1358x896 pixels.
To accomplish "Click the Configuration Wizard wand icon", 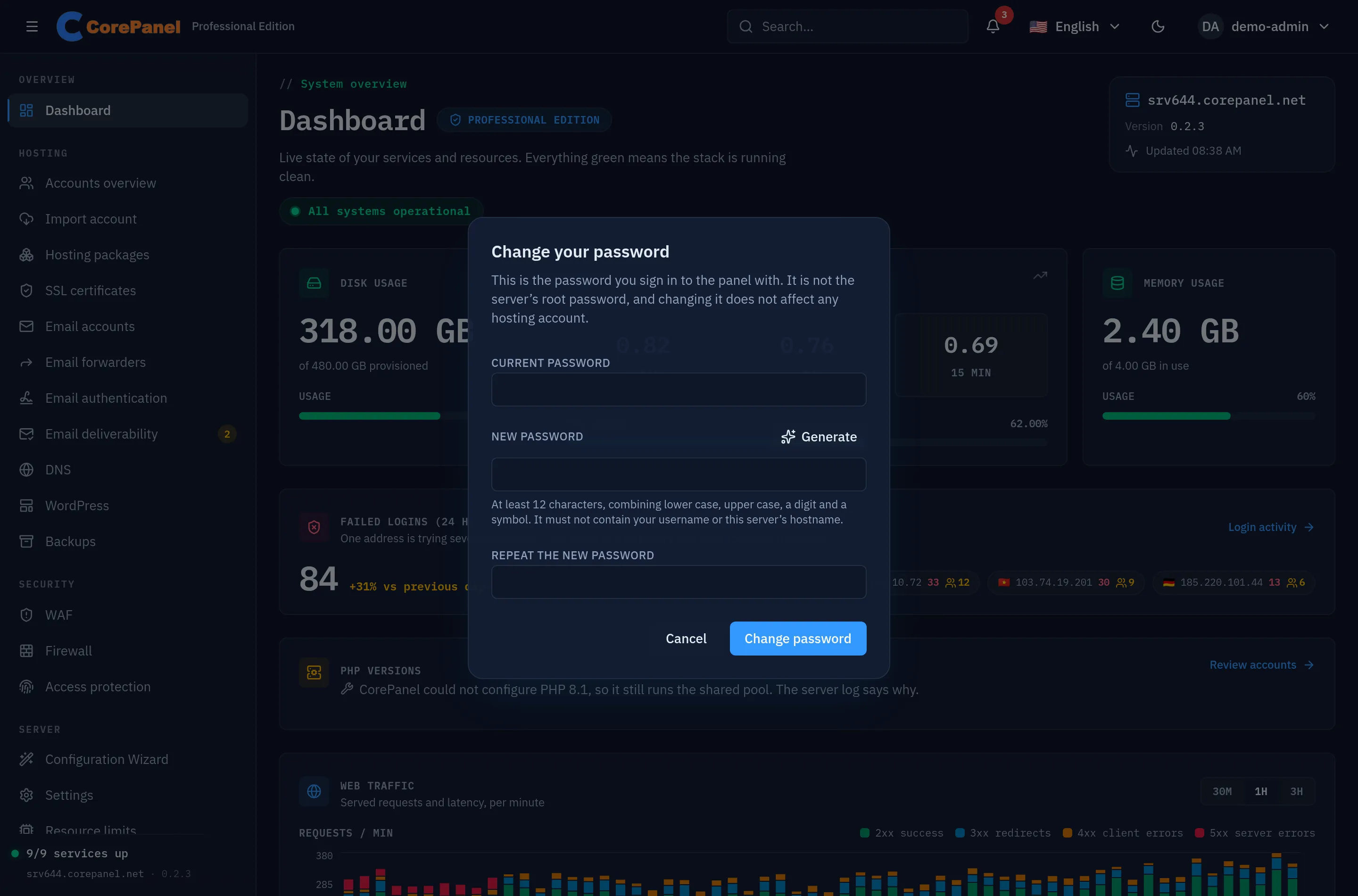I will point(26,759).
